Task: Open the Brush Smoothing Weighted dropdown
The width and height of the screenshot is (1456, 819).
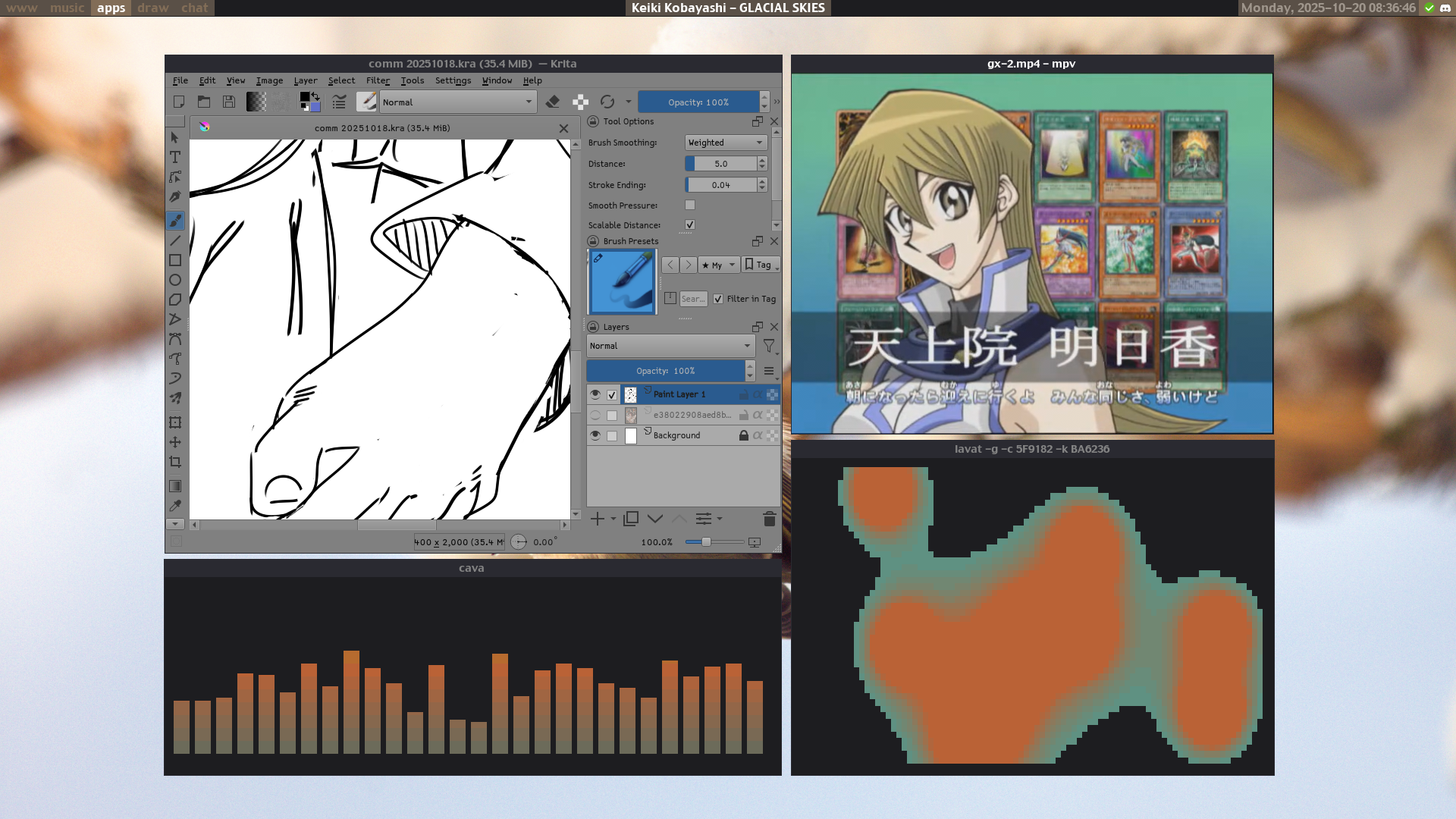Action: pos(726,143)
